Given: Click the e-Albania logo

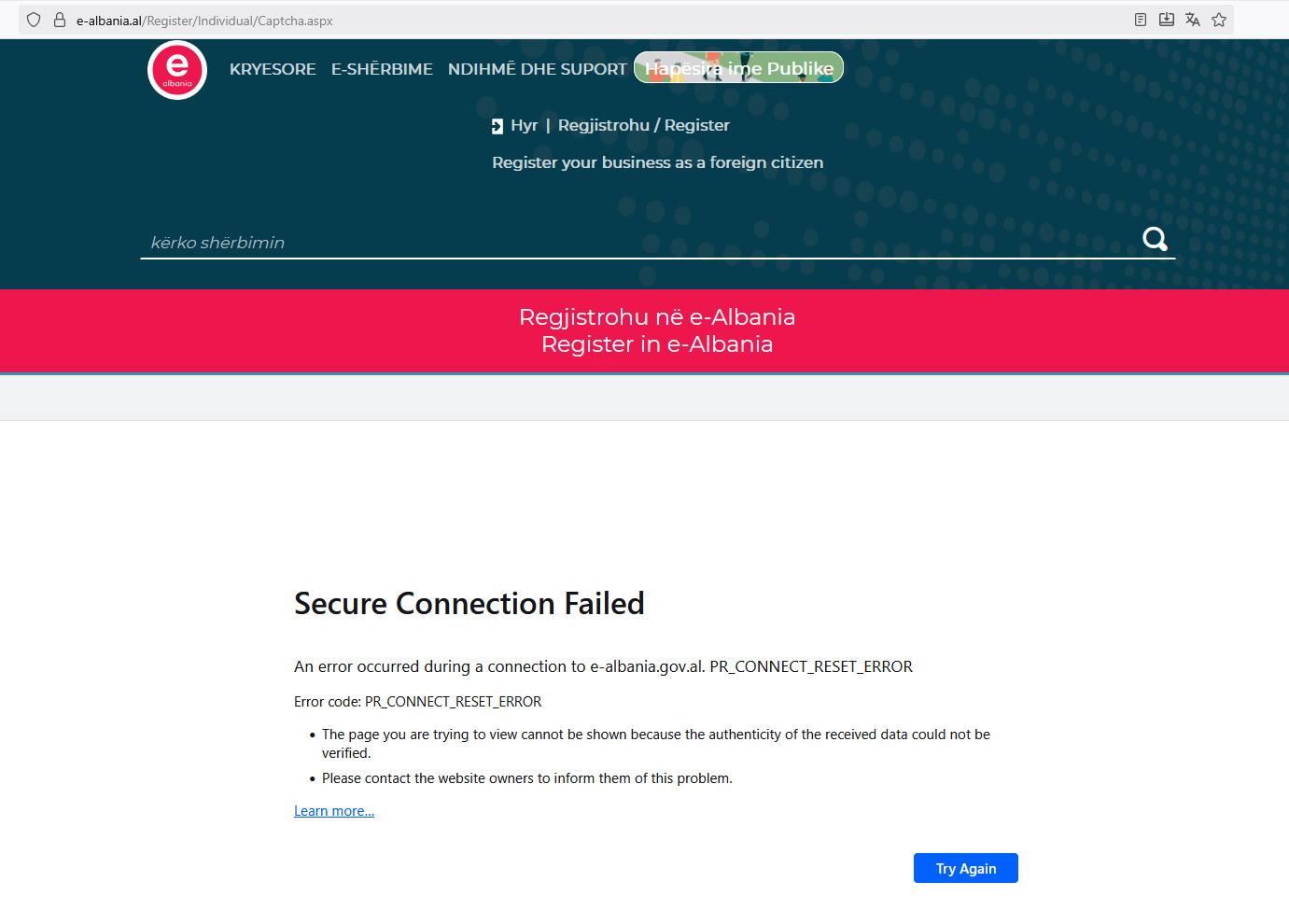Looking at the screenshot, I should click(176, 70).
